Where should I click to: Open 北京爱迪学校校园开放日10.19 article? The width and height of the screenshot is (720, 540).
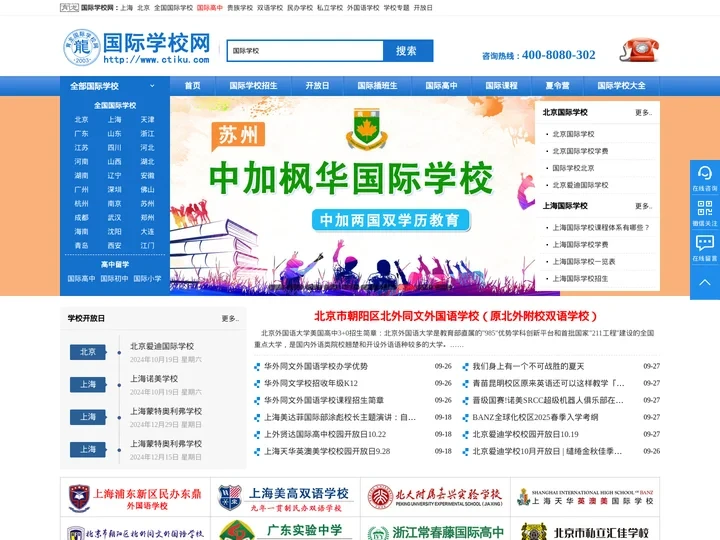click(525, 434)
